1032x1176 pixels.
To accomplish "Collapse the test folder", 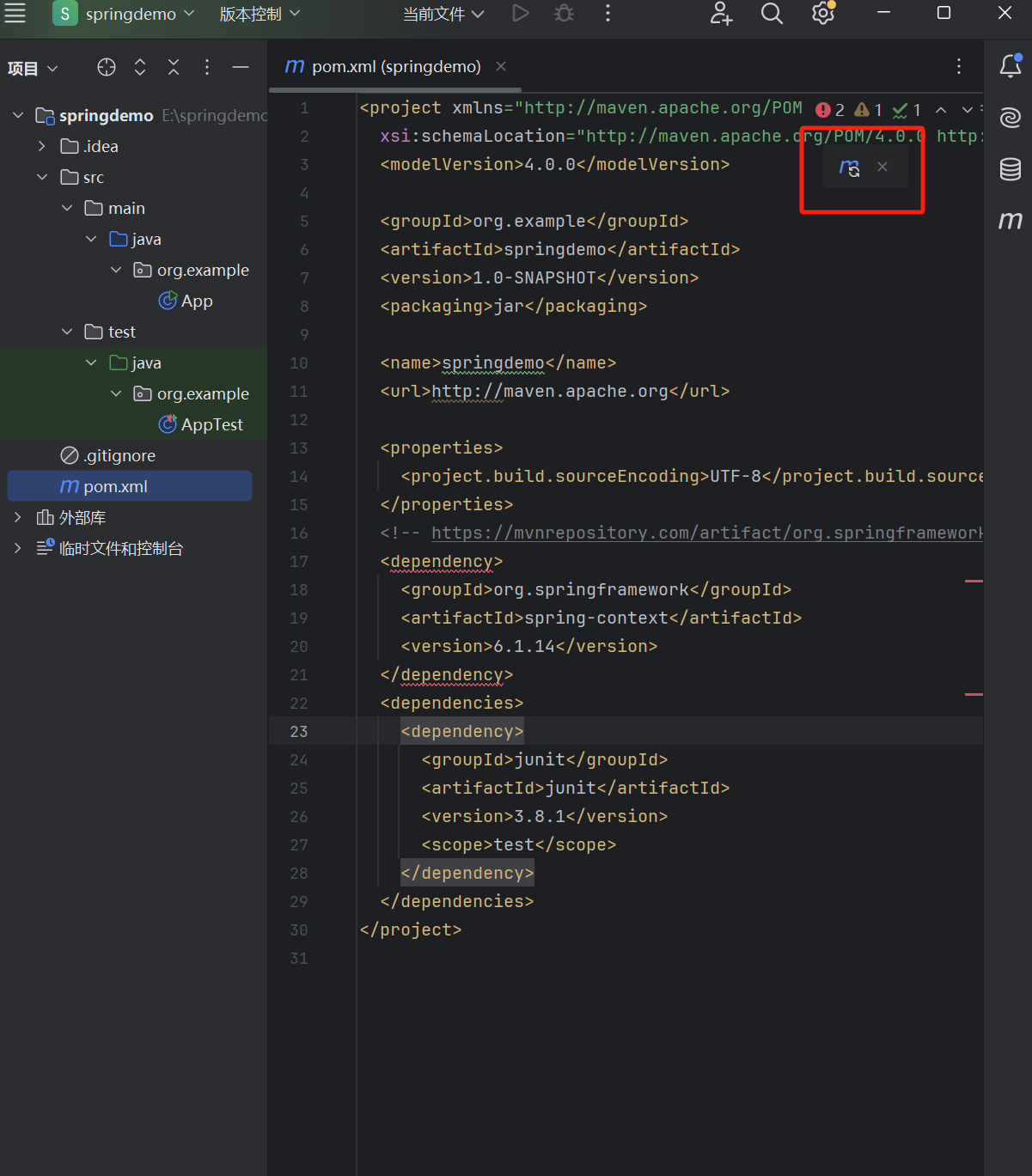I will coord(67,332).
